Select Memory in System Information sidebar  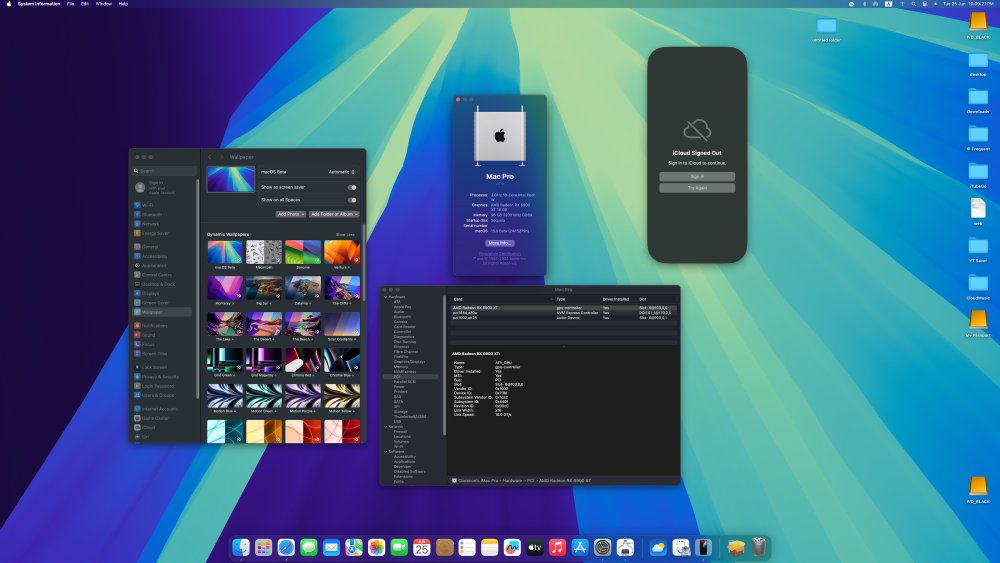pyautogui.click(x=401, y=367)
